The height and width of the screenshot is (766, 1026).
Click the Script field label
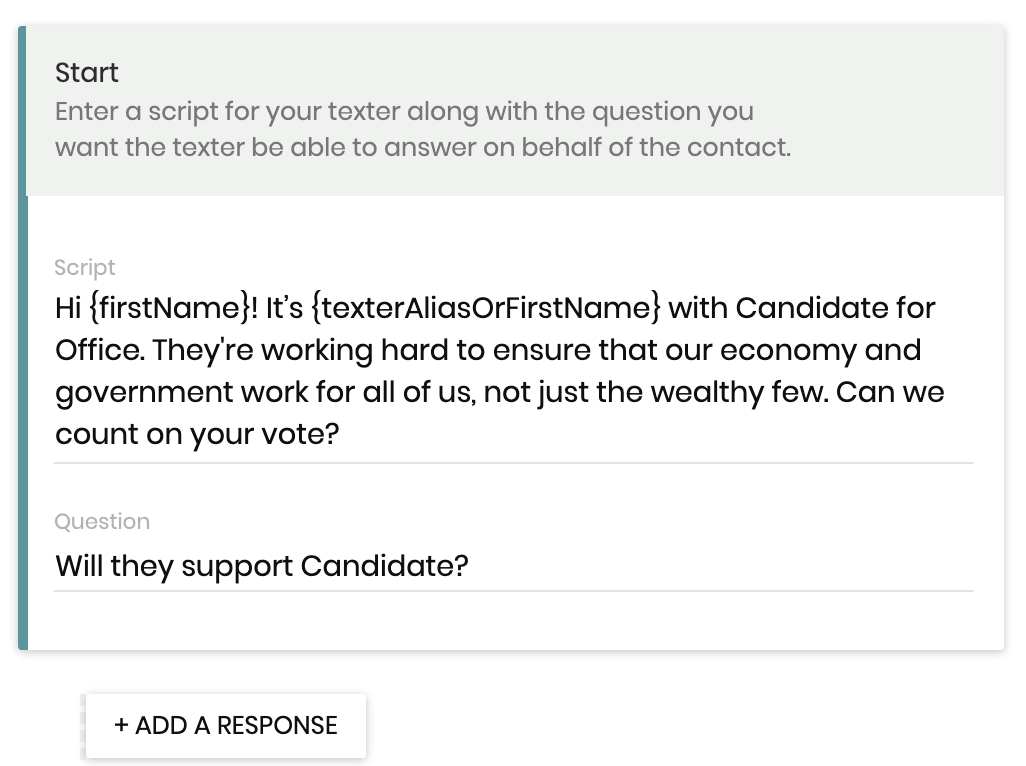point(85,267)
